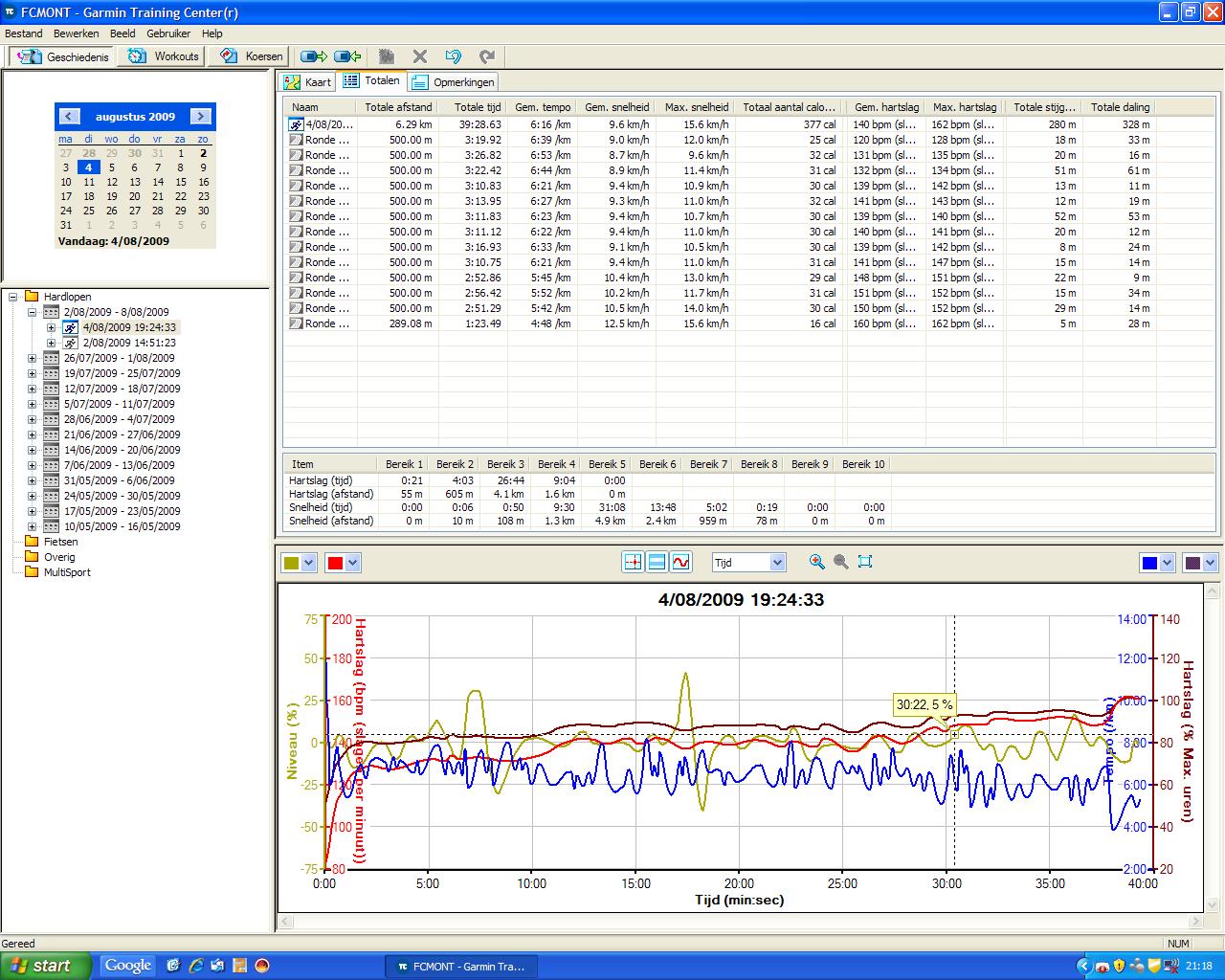This screenshot has height=980, width=1225.
Task: Click the redo arrow toolbar icon
Action: [x=487, y=56]
